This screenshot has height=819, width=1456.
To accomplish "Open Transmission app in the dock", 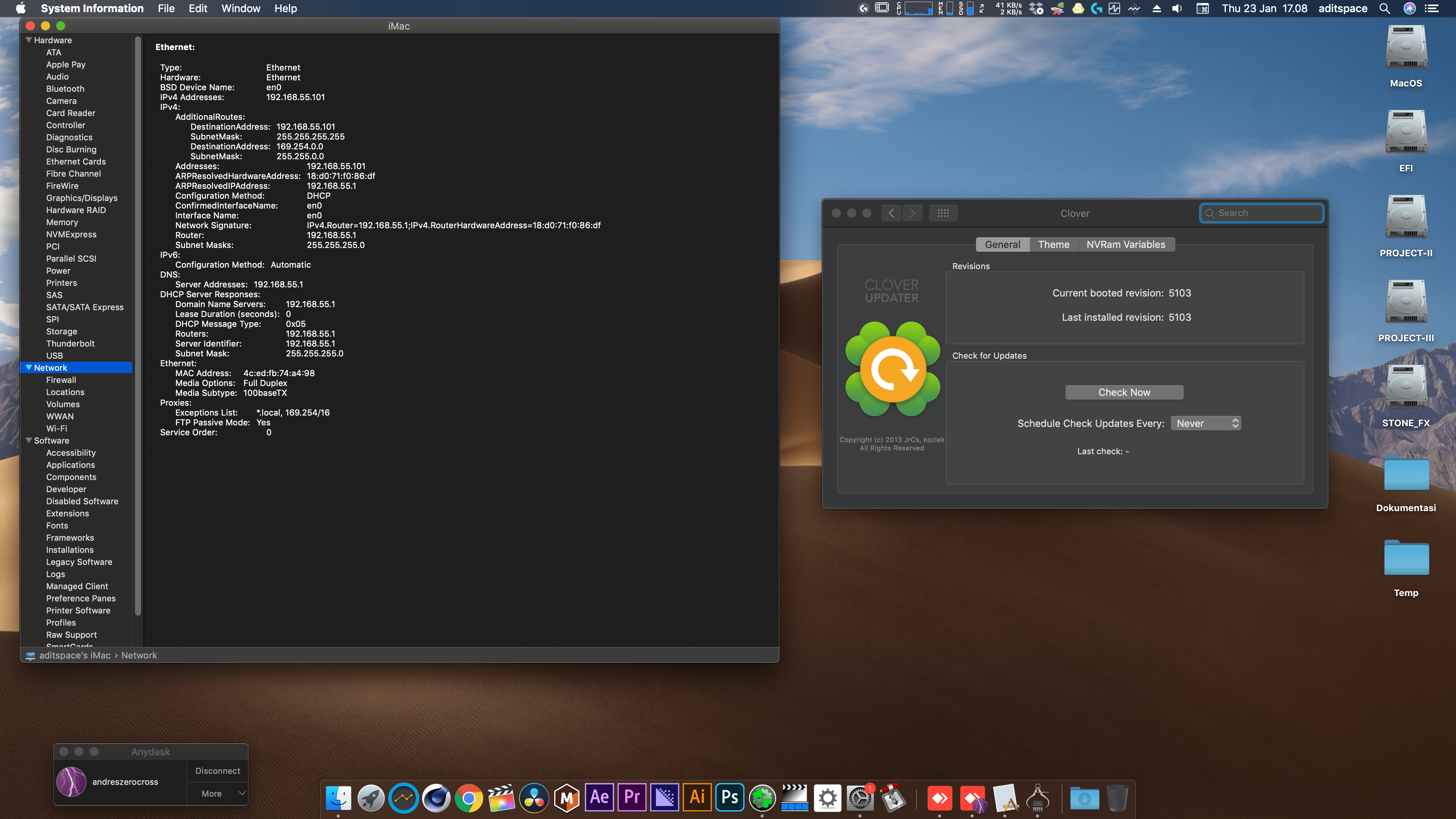I will [x=893, y=798].
